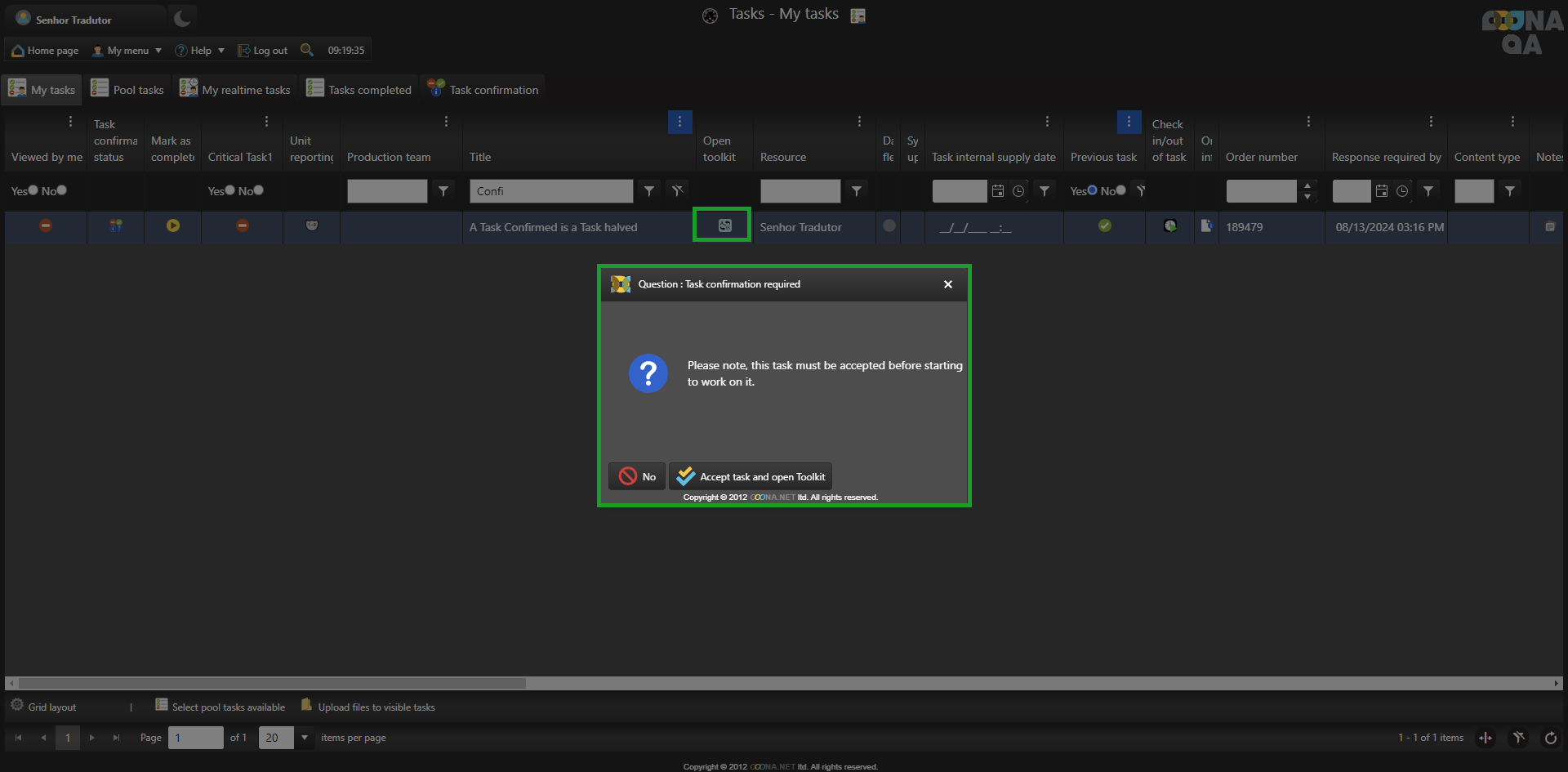Click the horizontal scrollbar of the grid
Viewport: 1568px width, 772px height.
click(x=272, y=683)
